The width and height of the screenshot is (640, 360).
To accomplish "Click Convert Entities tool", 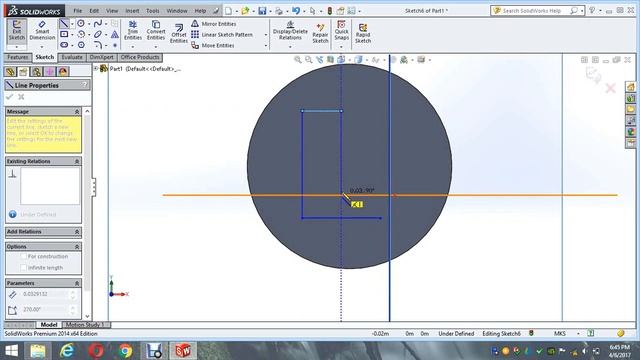I will pos(156,31).
